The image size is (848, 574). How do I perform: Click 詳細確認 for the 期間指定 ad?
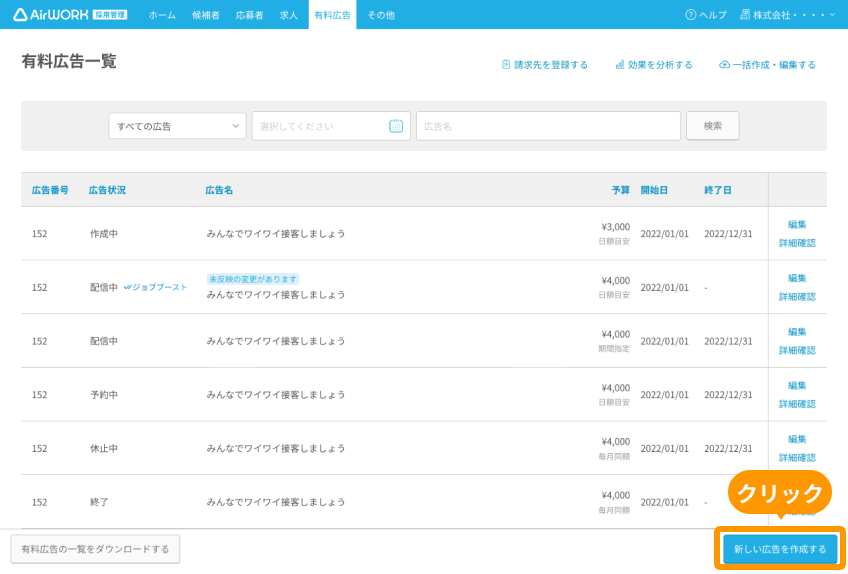pyautogui.click(x=797, y=350)
